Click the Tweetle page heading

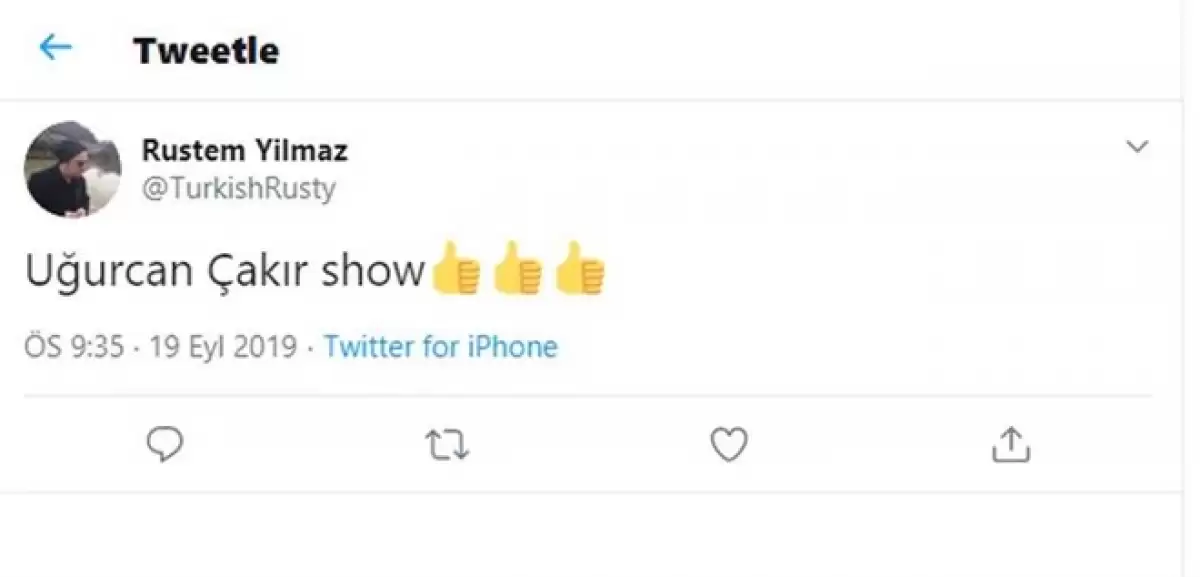pos(206,50)
